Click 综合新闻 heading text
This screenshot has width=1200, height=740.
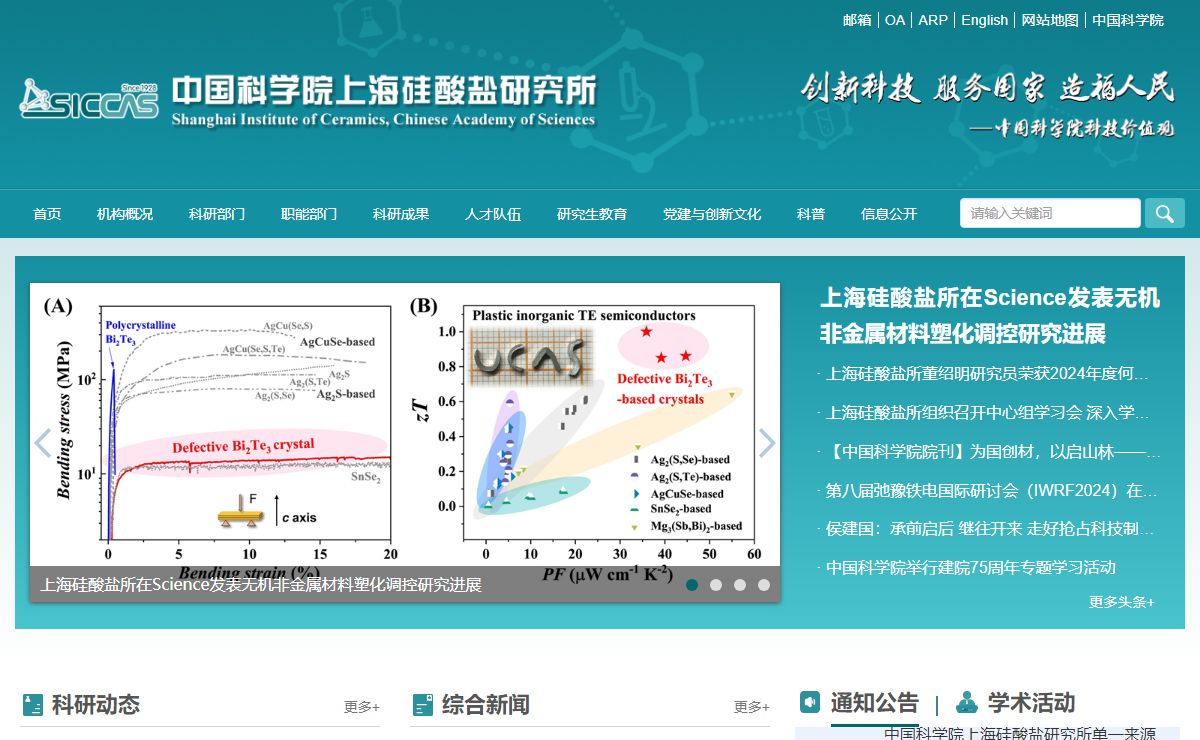(x=486, y=704)
